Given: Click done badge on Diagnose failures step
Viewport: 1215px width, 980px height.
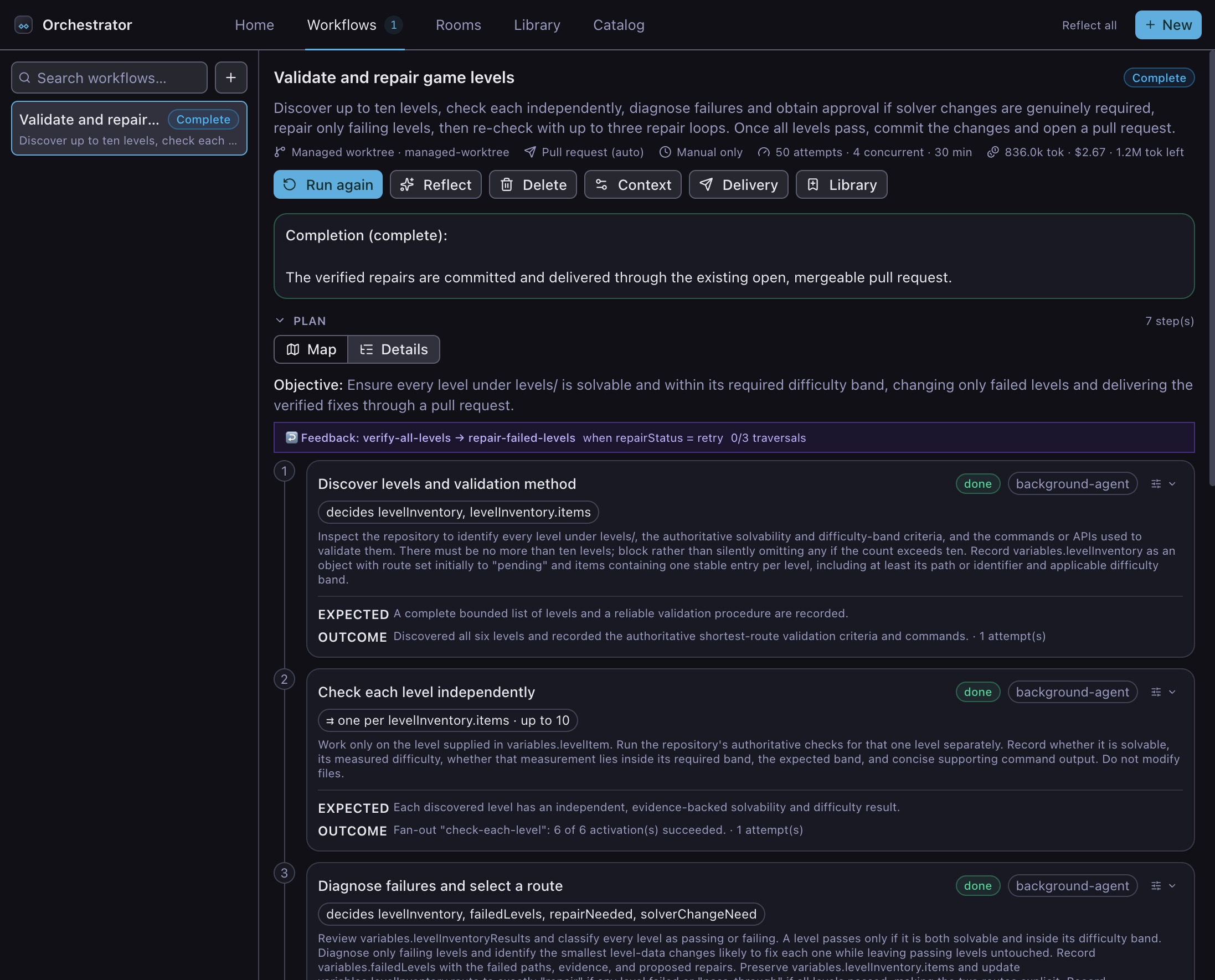Looking at the screenshot, I should point(977,886).
